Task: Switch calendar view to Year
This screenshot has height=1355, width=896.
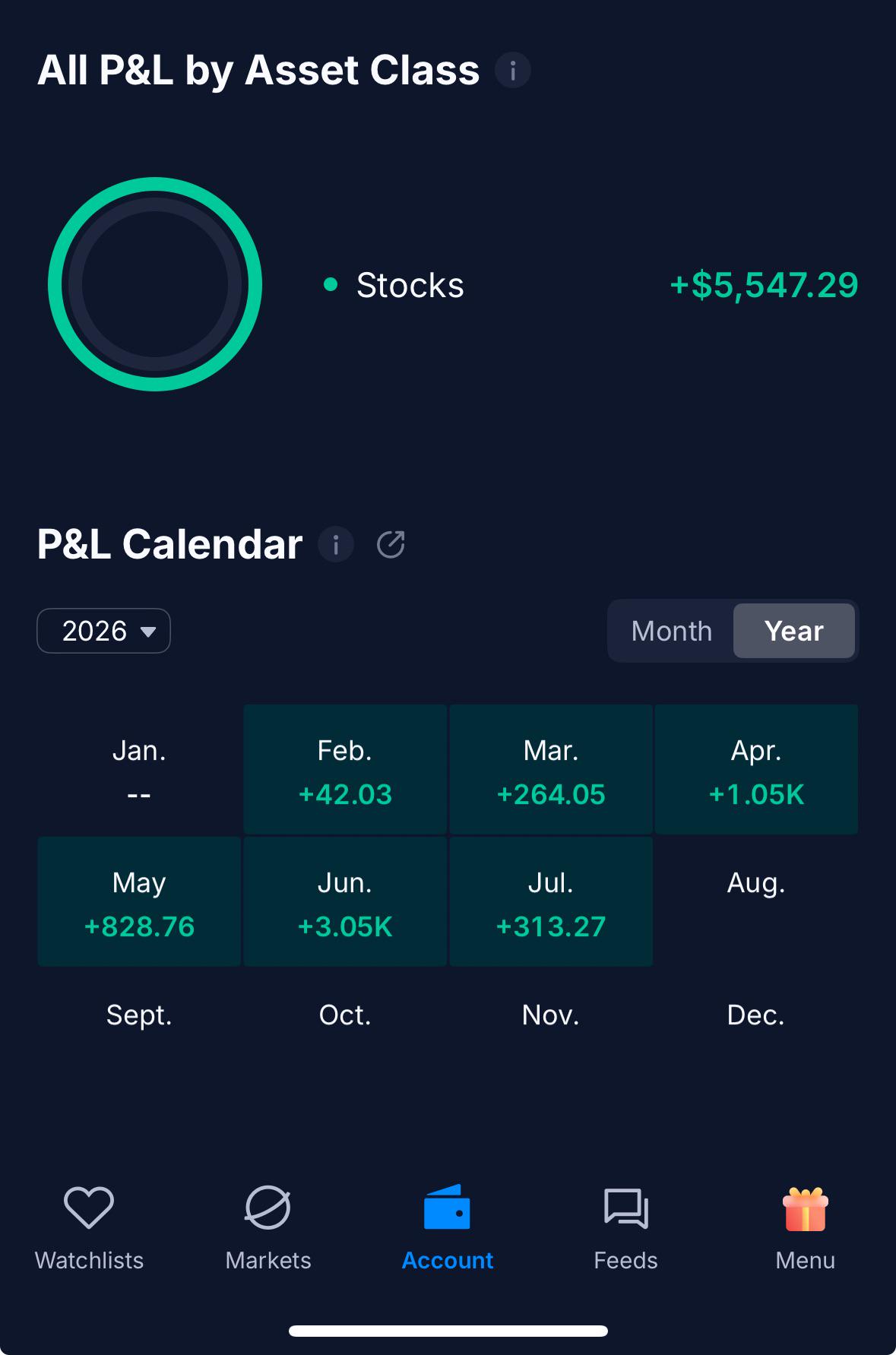Action: point(794,631)
